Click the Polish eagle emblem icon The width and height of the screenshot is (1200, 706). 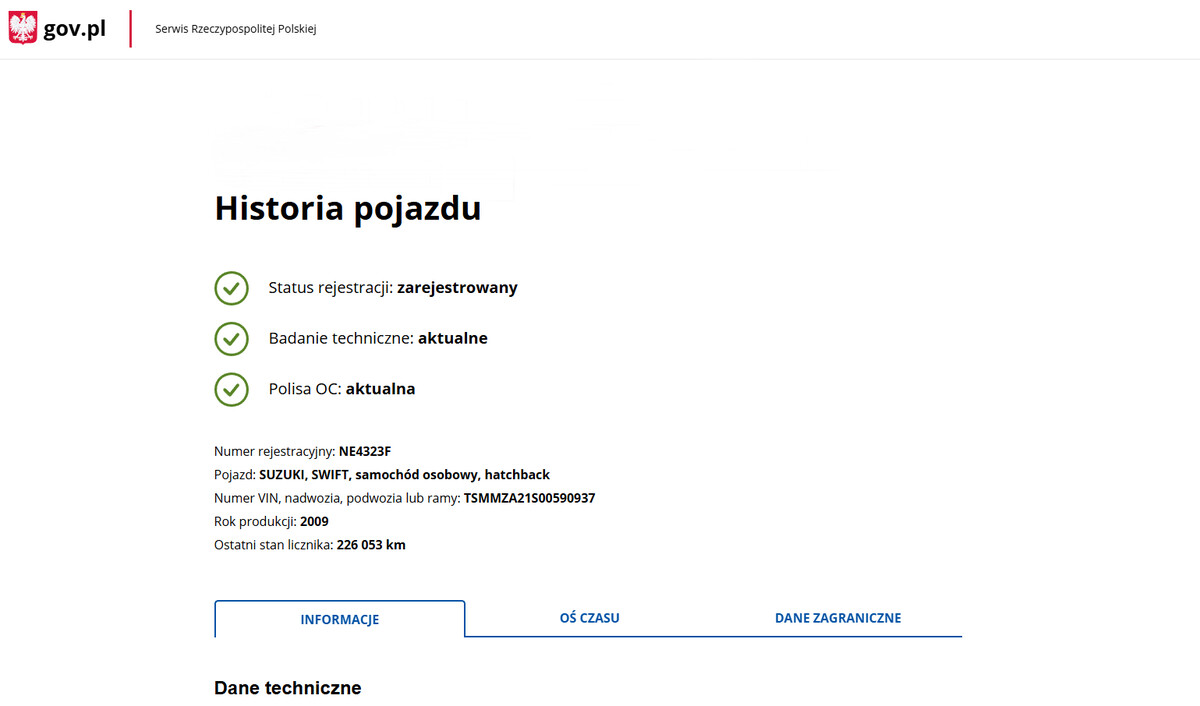coord(23,28)
